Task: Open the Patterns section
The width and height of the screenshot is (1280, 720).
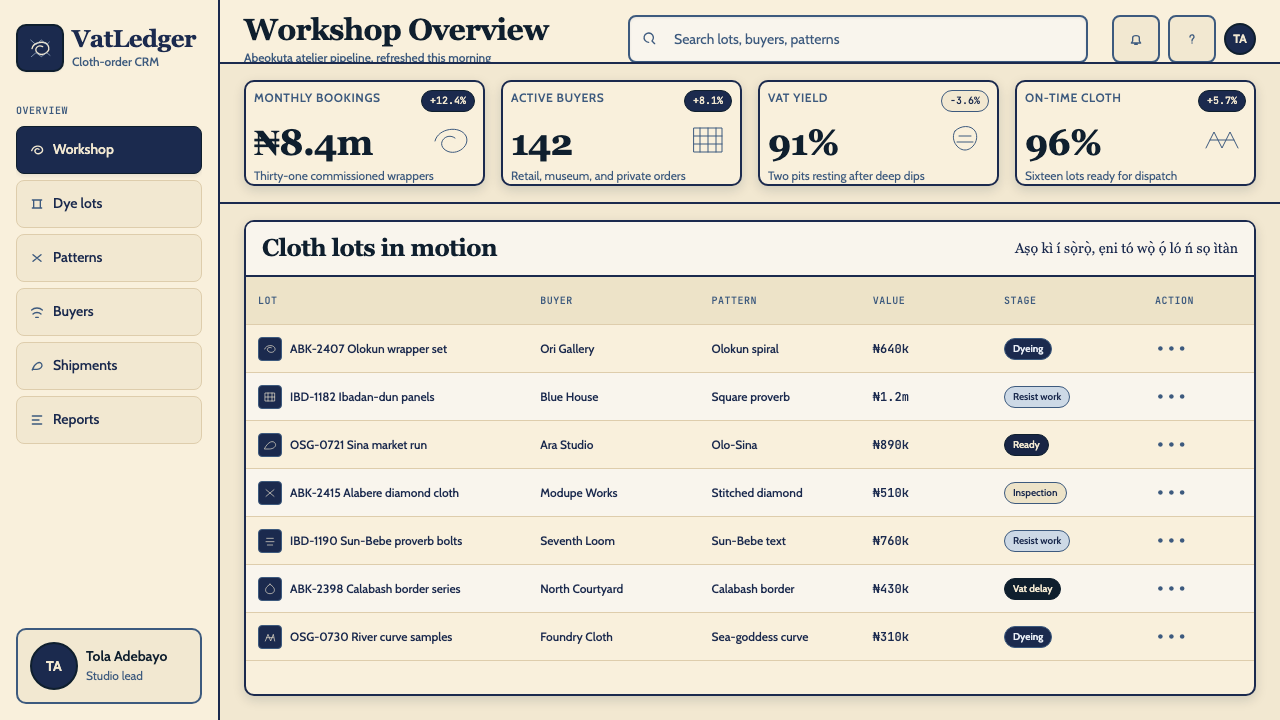Action: (x=109, y=258)
